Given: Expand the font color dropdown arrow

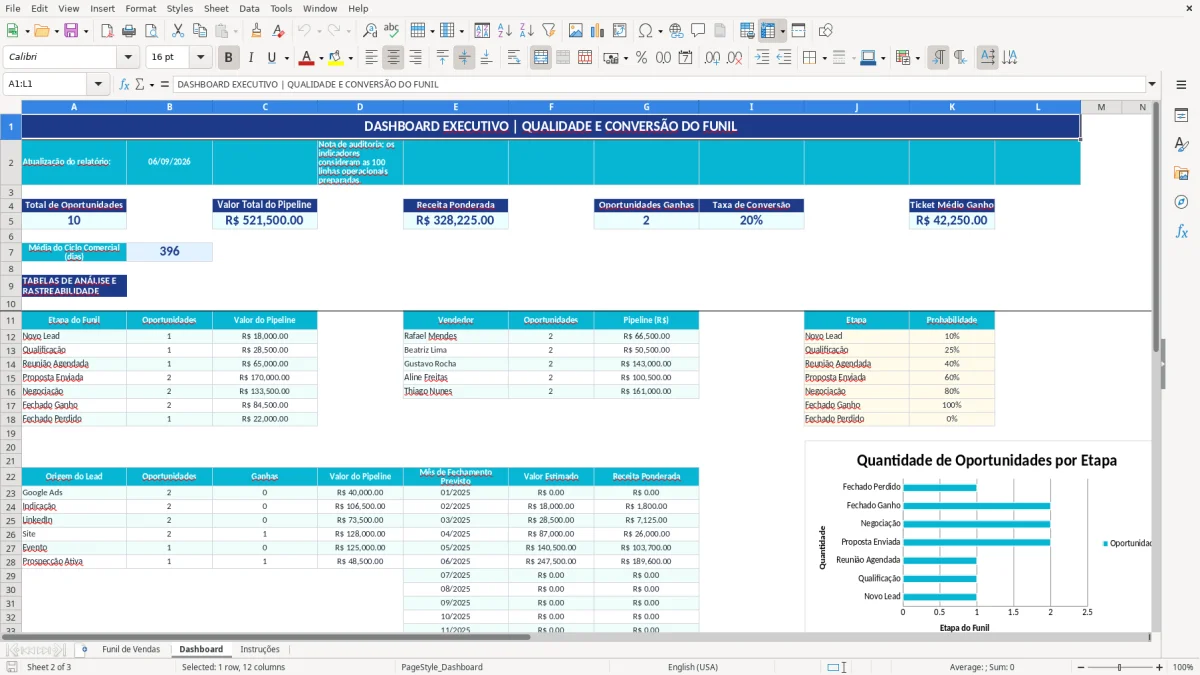Looking at the screenshot, I should pos(320,58).
